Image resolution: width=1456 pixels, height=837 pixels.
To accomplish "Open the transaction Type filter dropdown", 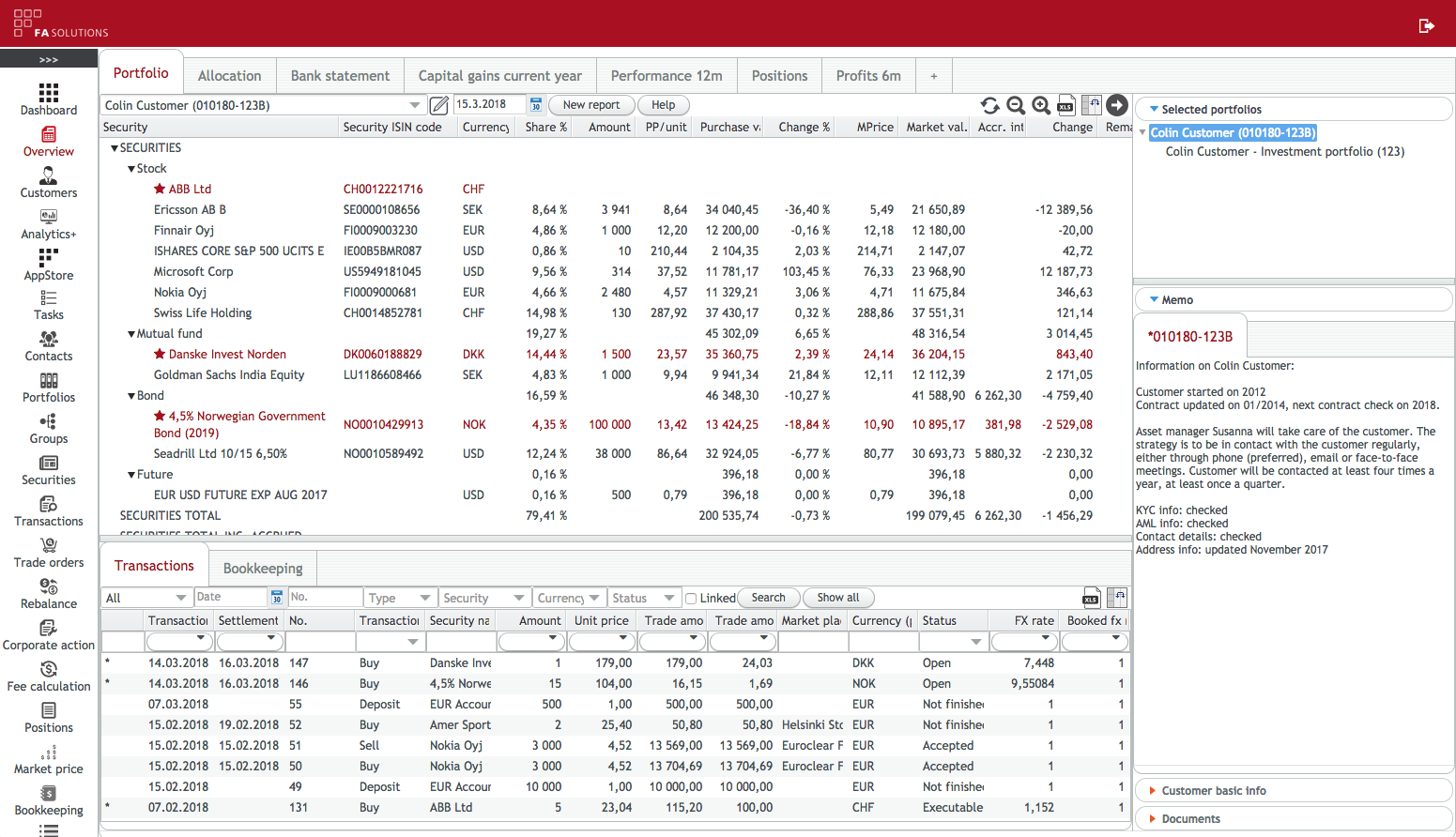I will pyautogui.click(x=400, y=598).
